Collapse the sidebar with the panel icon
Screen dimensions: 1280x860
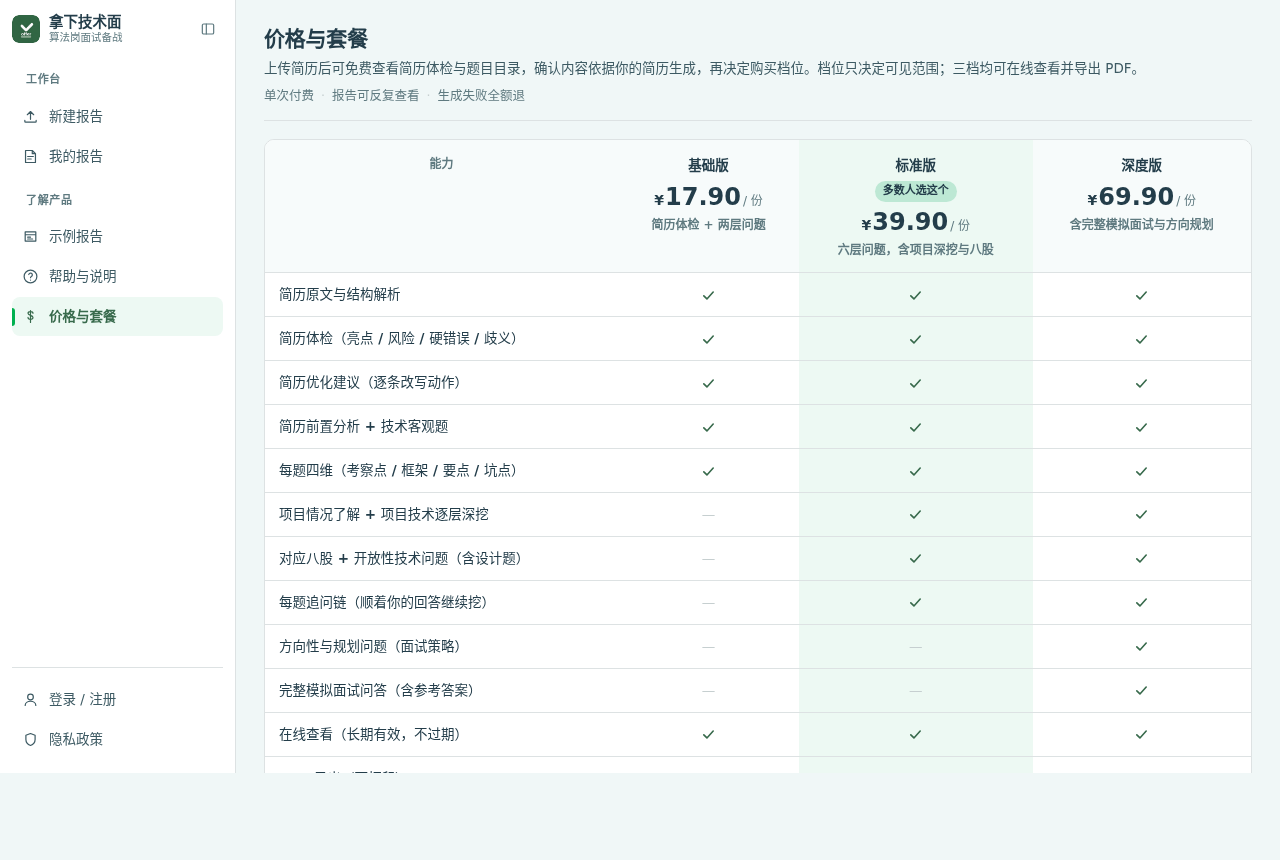208,29
